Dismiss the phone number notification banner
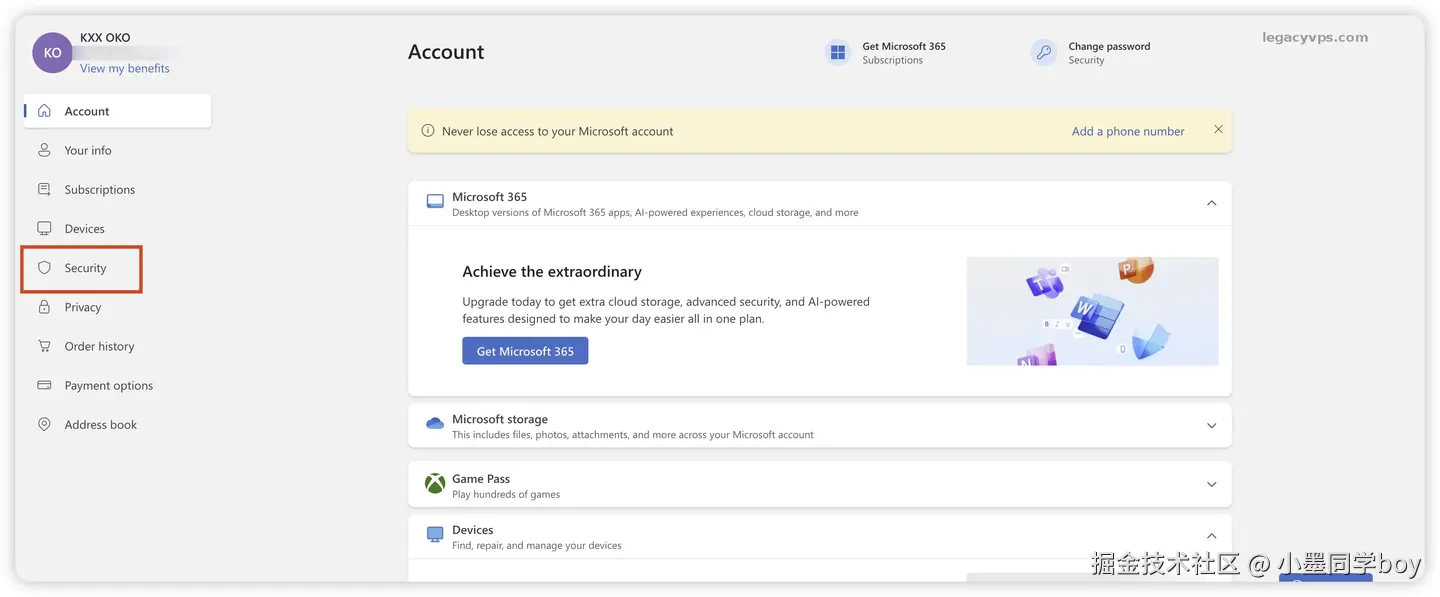 point(1218,130)
